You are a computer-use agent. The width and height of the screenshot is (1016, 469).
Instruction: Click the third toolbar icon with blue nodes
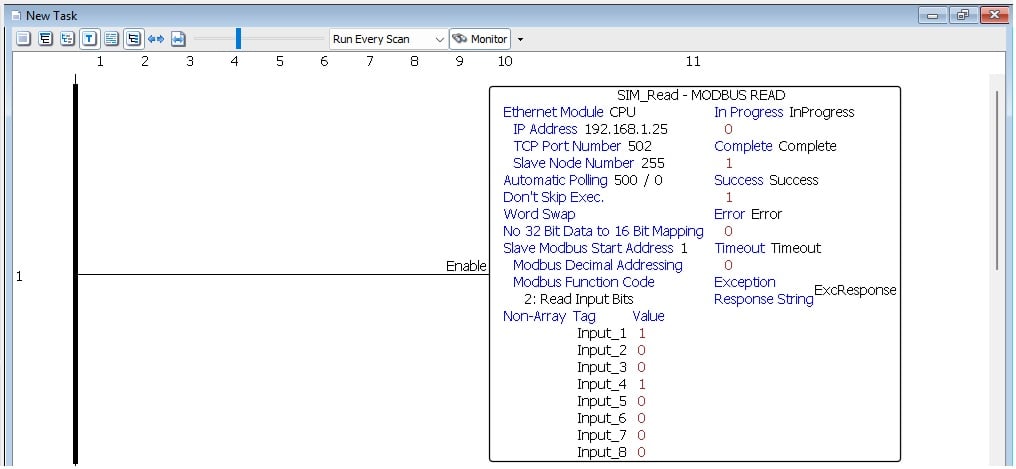coord(67,39)
